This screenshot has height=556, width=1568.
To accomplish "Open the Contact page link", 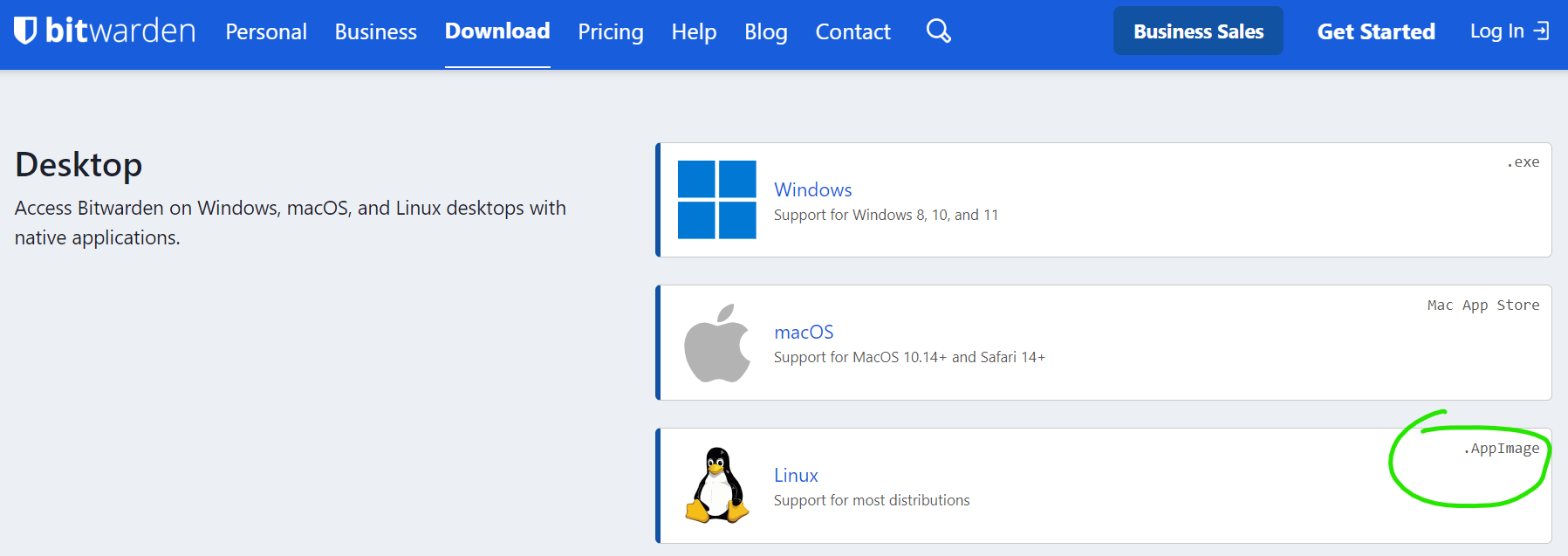I will point(852,32).
